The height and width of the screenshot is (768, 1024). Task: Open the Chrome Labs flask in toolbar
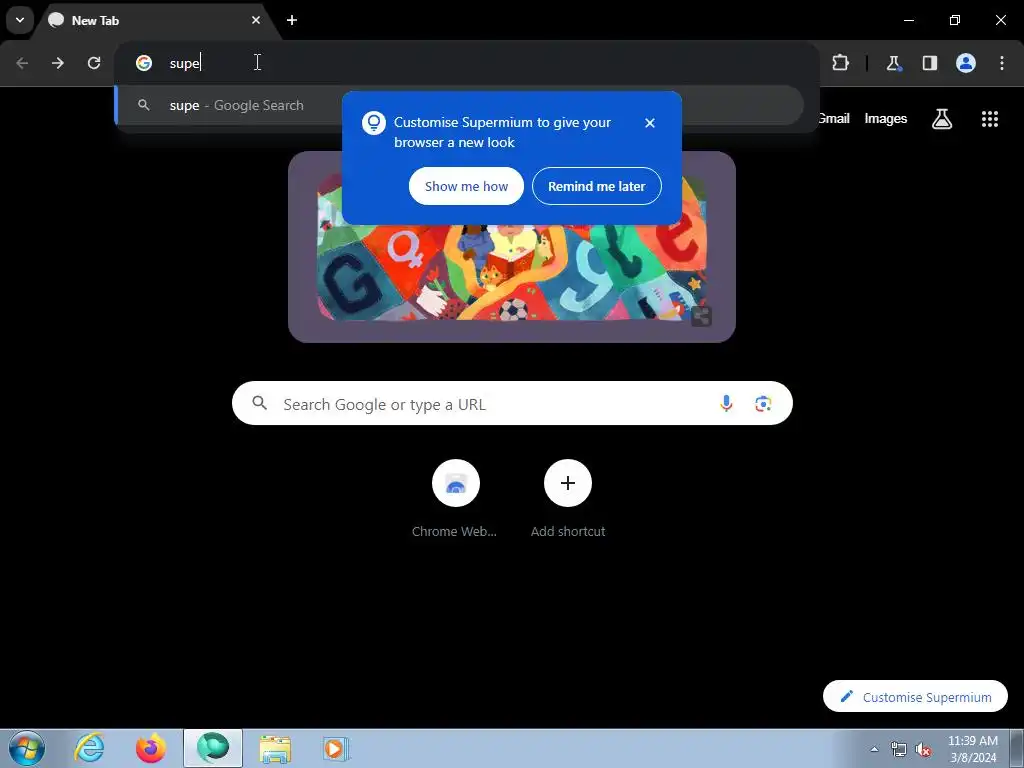tap(893, 63)
